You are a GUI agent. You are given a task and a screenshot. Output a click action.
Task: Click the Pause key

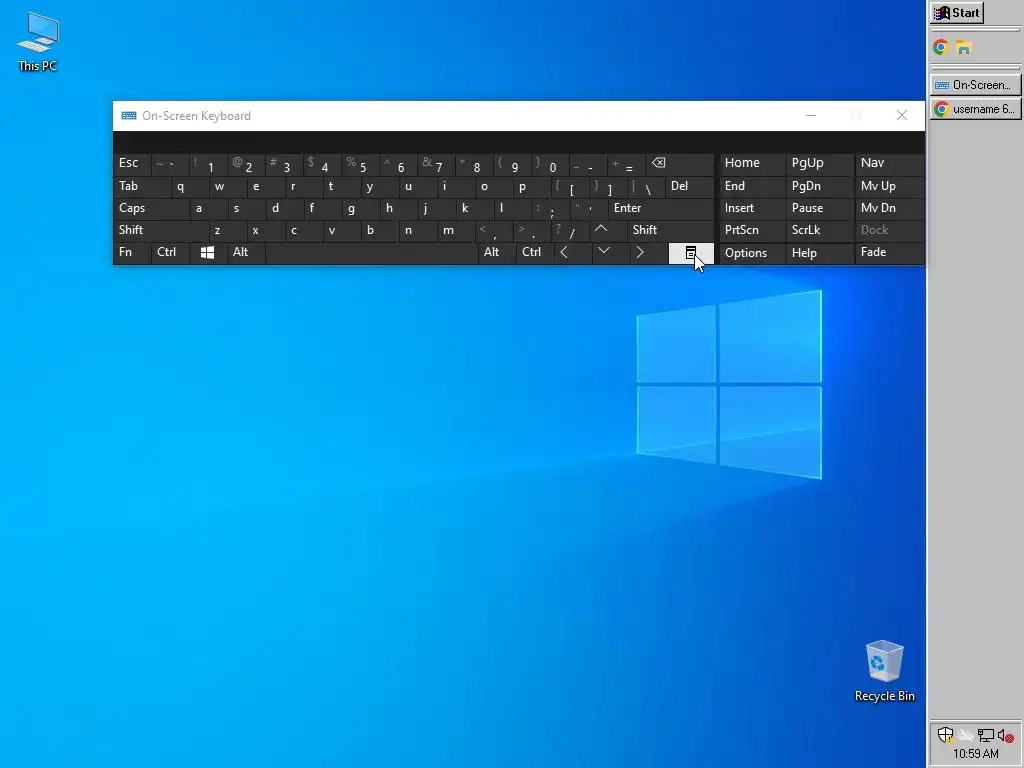820,208
